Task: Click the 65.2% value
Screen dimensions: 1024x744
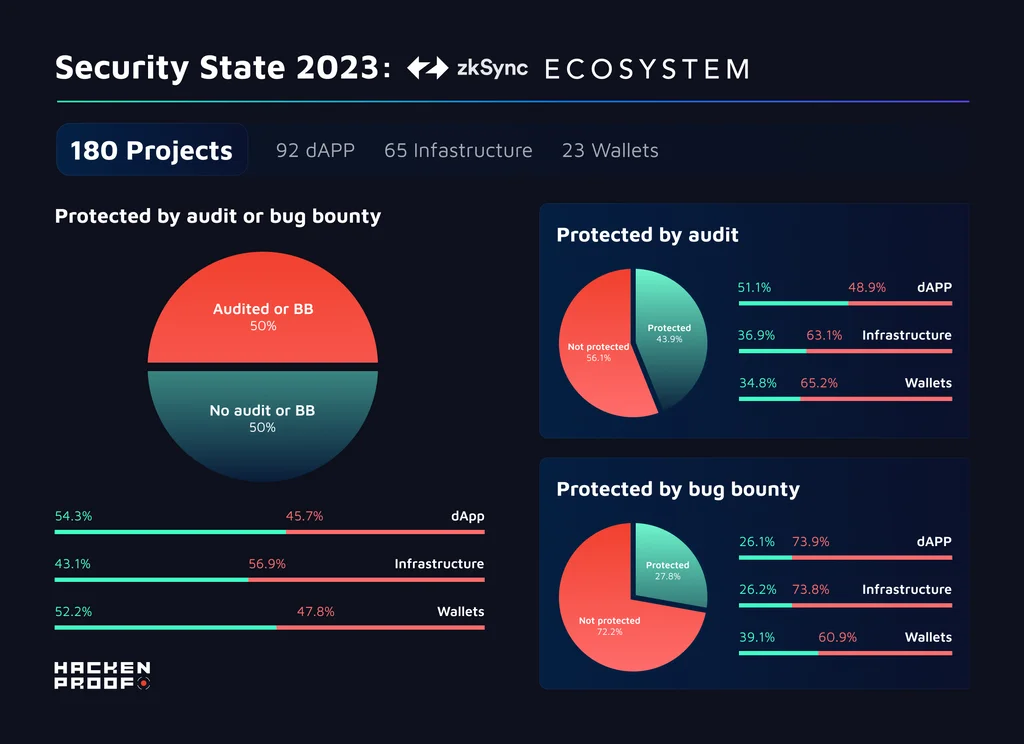Action: [x=820, y=383]
